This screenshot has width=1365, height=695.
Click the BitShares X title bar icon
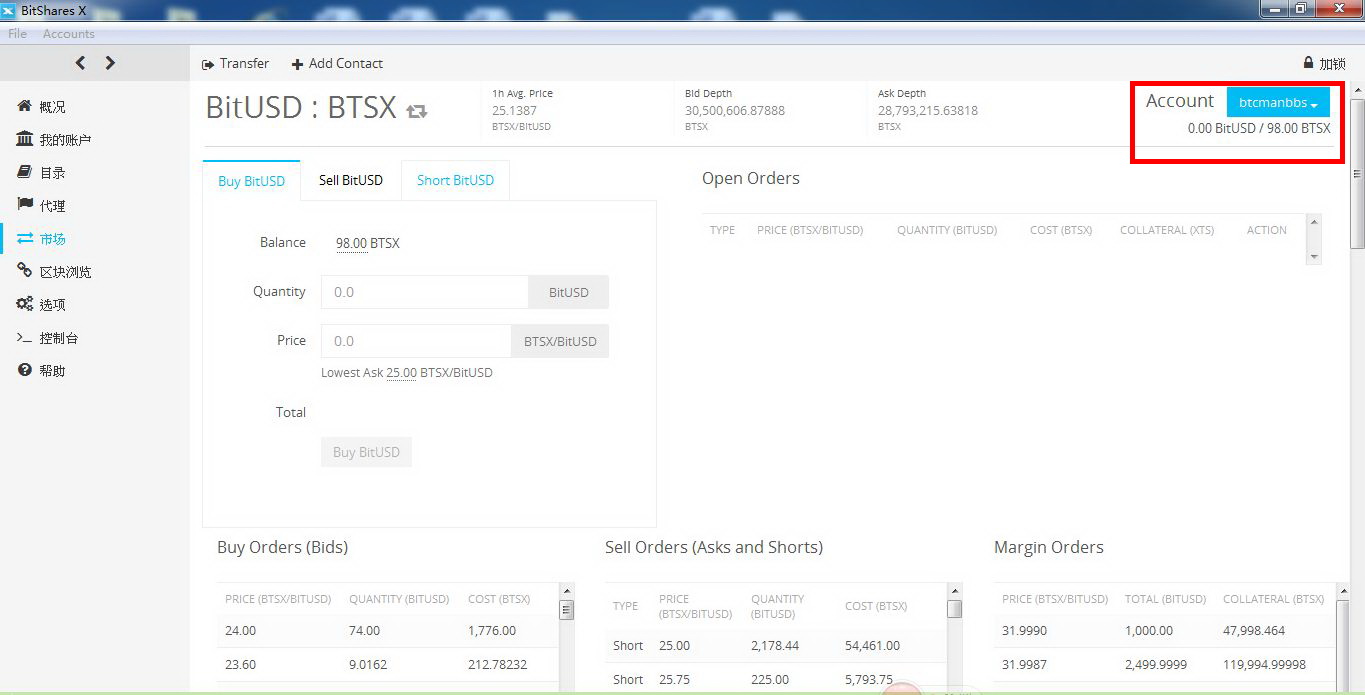click(x=10, y=10)
